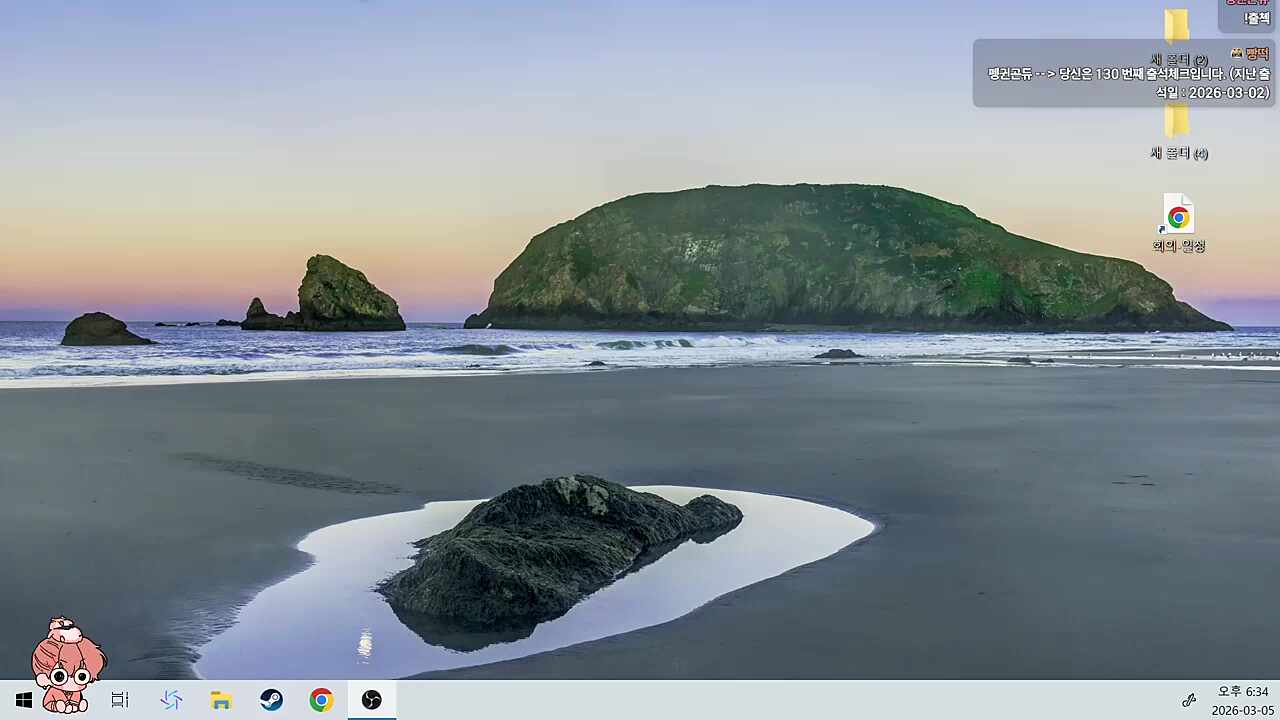Open the clock and calendar flyout
Viewport: 1280px width, 720px height.
(1242, 700)
